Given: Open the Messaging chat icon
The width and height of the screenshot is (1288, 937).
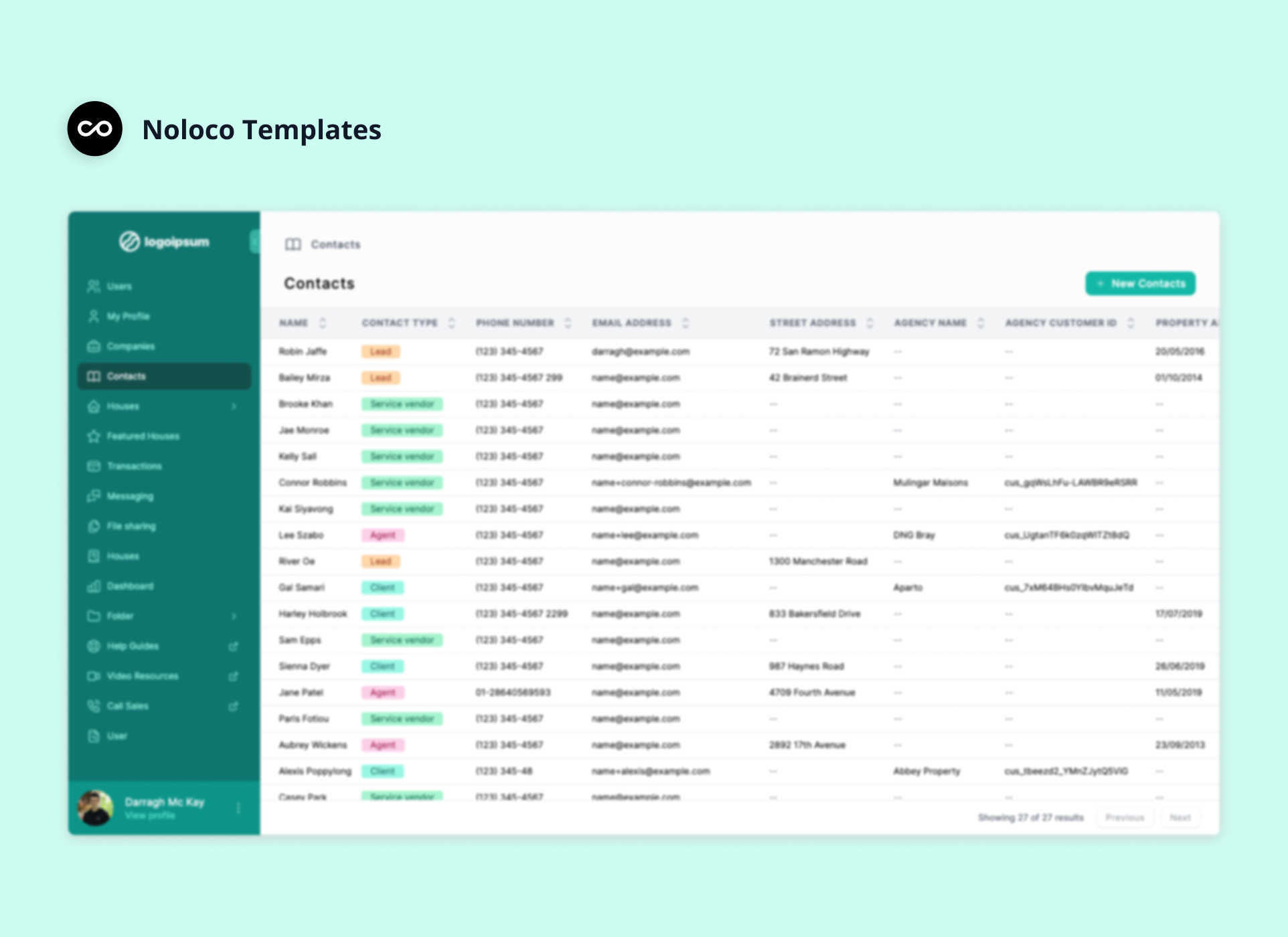Looking at the screenshot, I should [x=94, y=496].
